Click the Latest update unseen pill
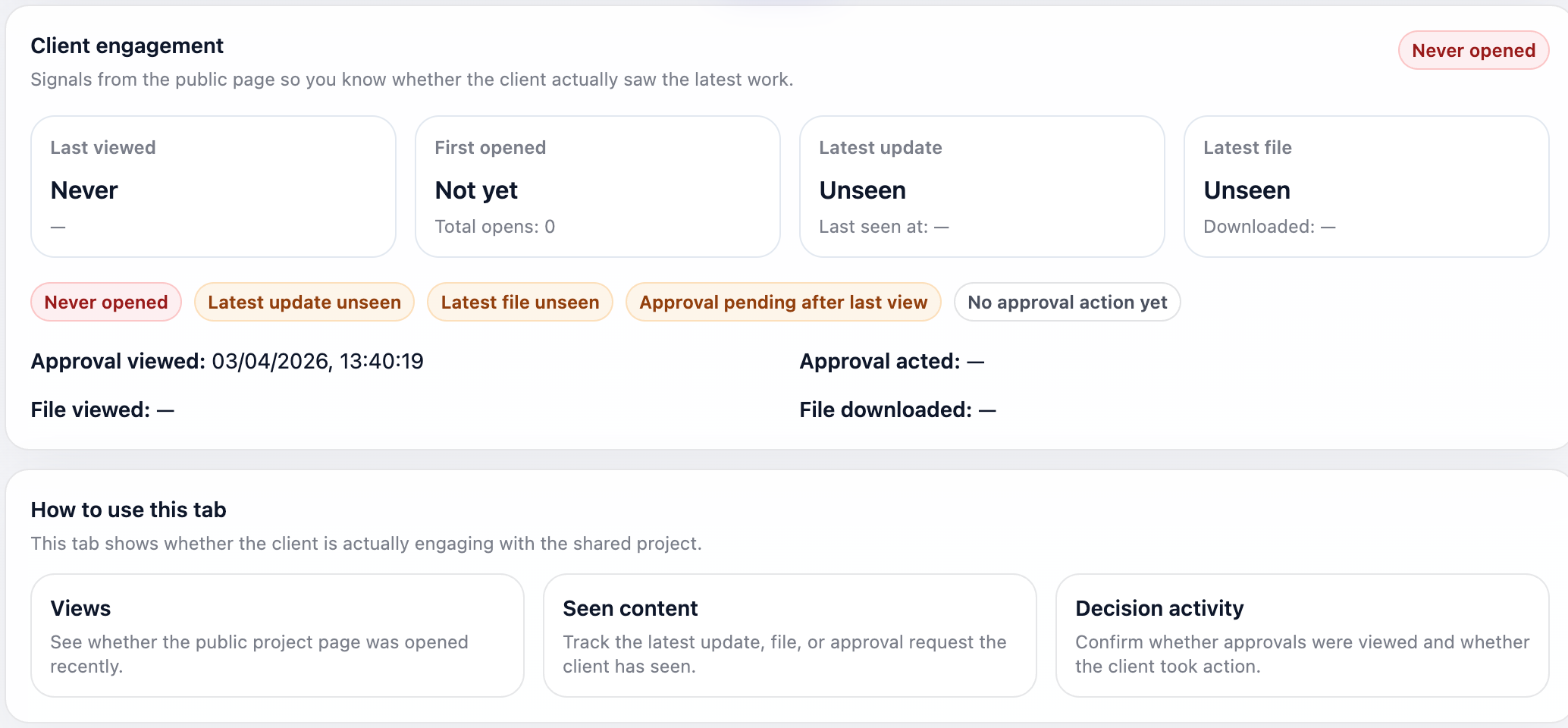The width and height of the screenshot is (1568, 728). 304,303
